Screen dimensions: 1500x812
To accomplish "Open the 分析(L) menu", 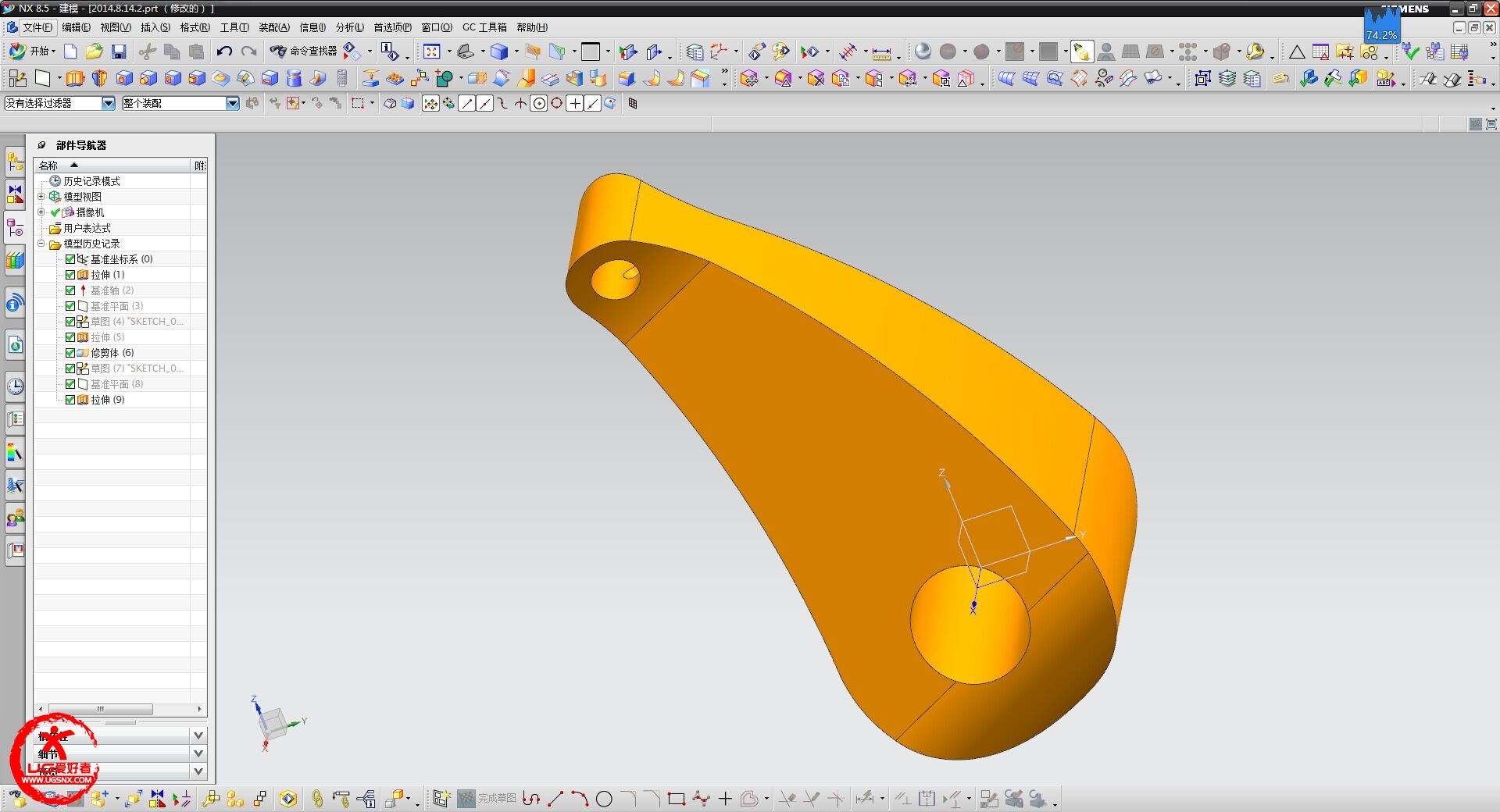I will point(350,27).
